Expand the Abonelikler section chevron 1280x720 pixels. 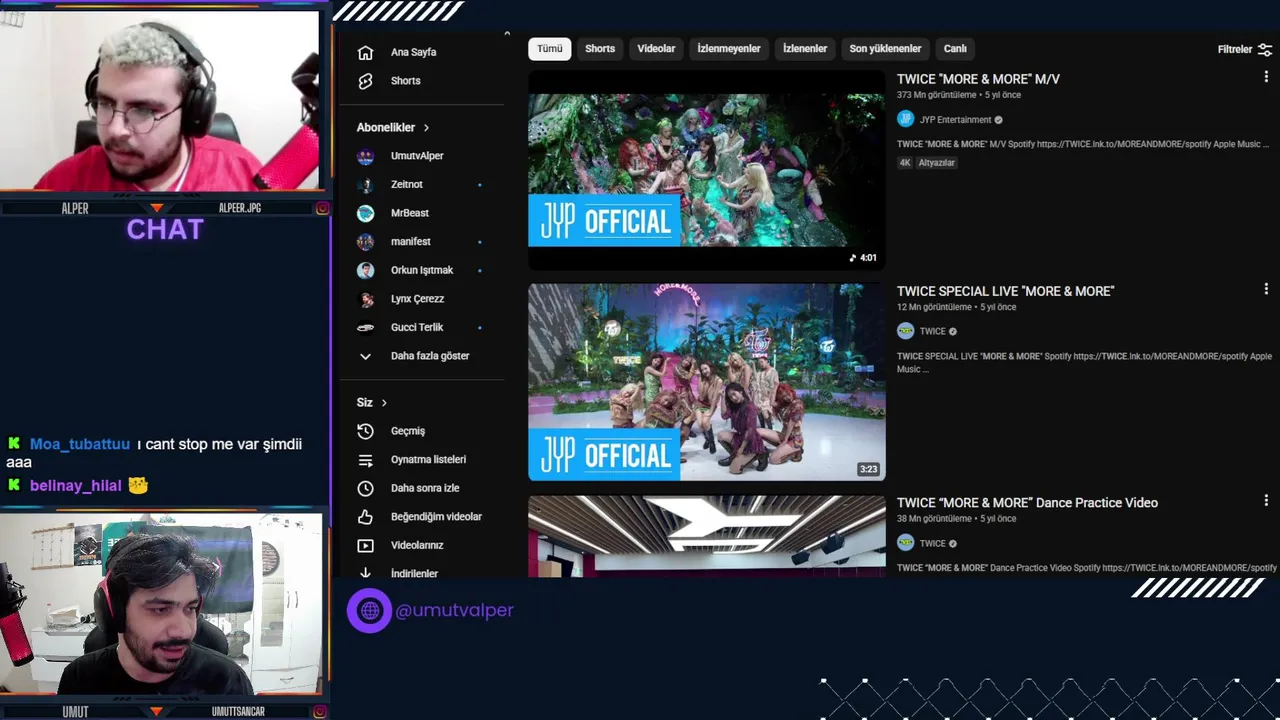pyautogui.click(x=426, y=128)
